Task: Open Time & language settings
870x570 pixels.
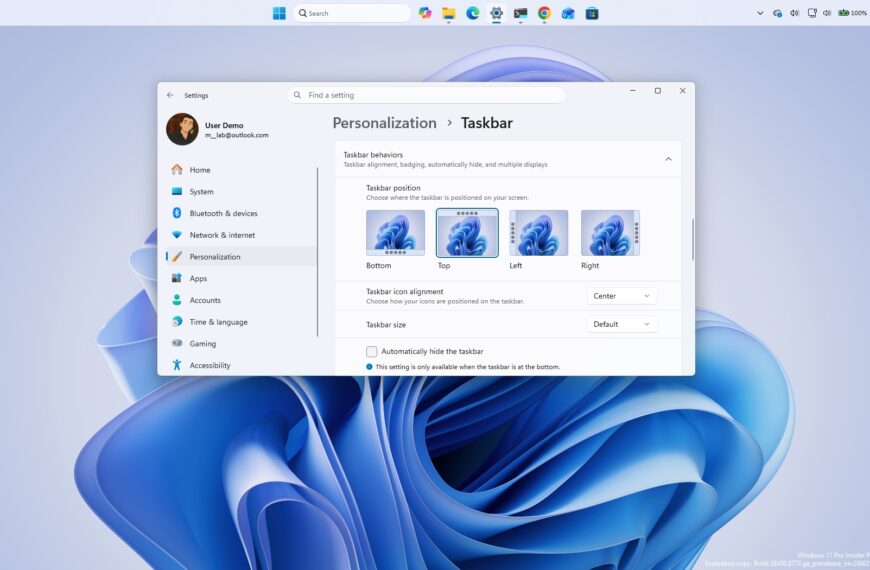Action: [241, 322]
